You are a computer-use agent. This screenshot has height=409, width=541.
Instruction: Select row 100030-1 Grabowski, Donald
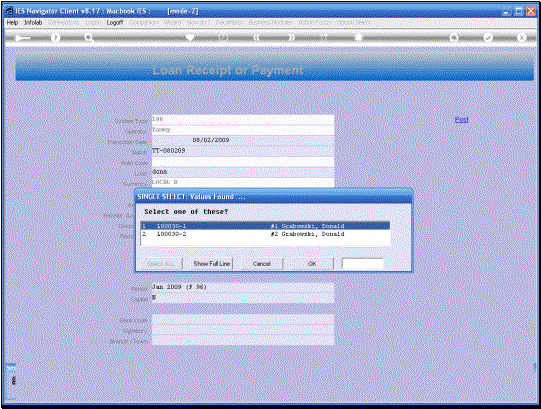coord(265,226)
